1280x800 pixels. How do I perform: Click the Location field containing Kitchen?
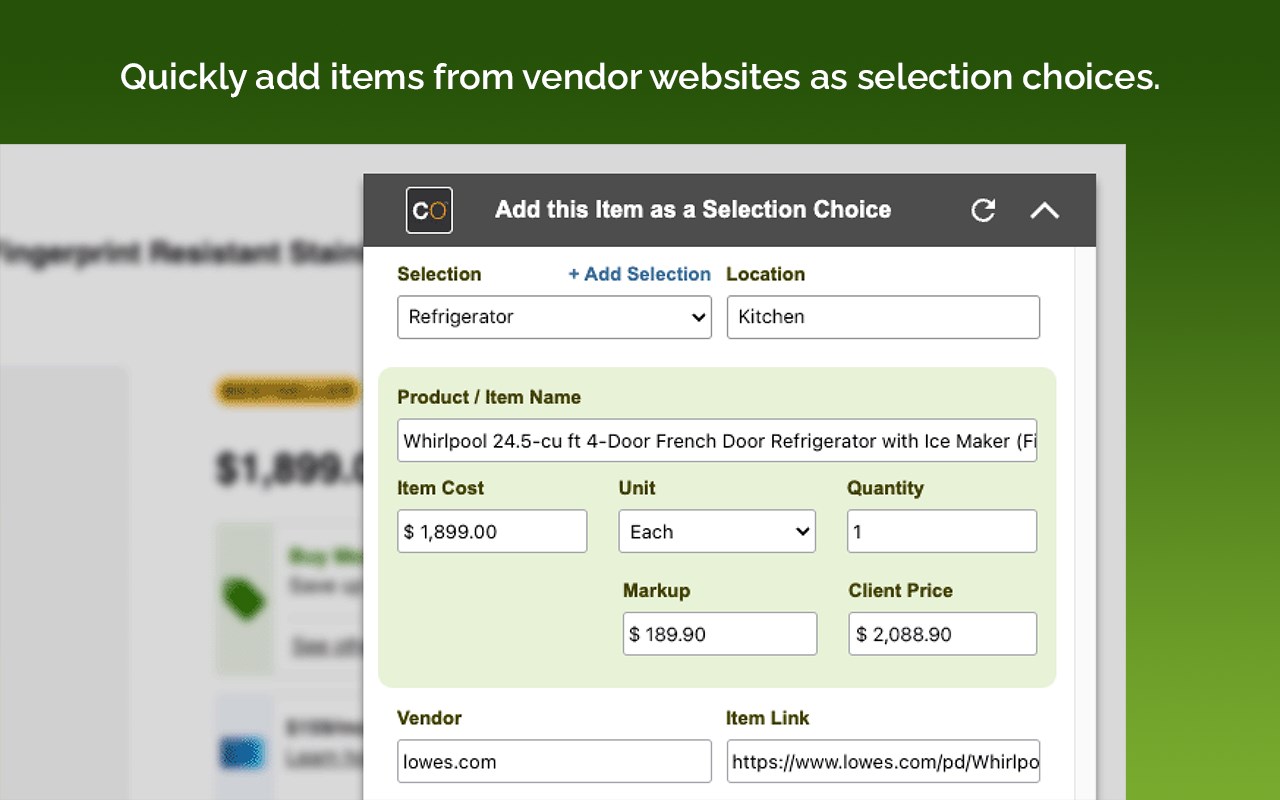click(x=883, y=317)
